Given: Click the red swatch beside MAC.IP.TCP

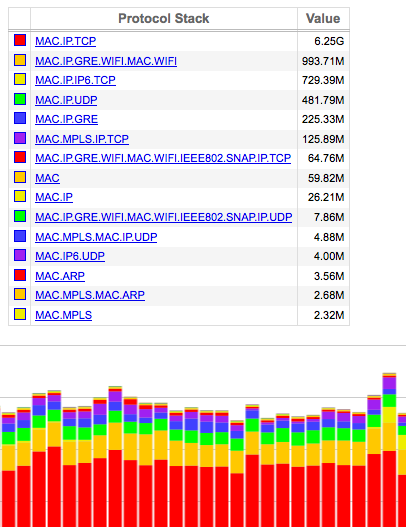Looking at the screenshot, I should [20, 40].
